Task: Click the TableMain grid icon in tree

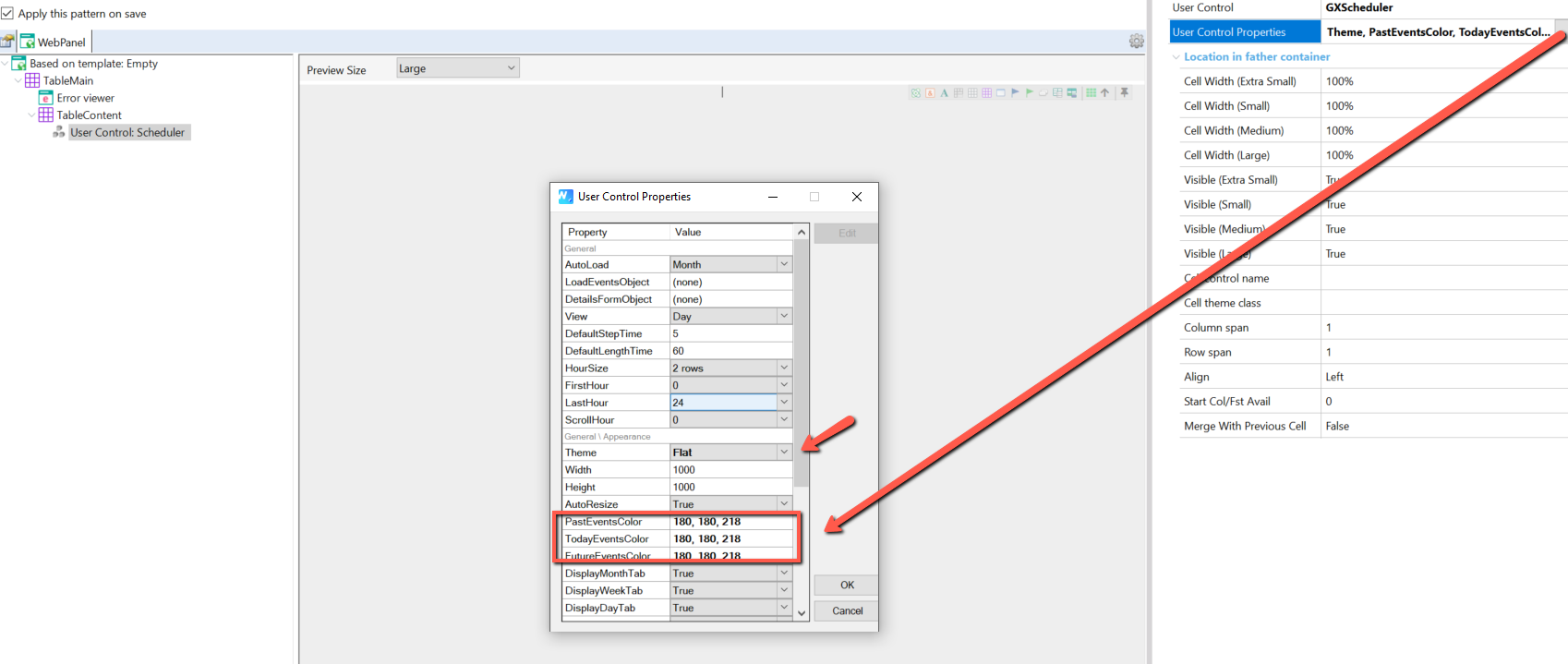Action: [x=32, y=80]
